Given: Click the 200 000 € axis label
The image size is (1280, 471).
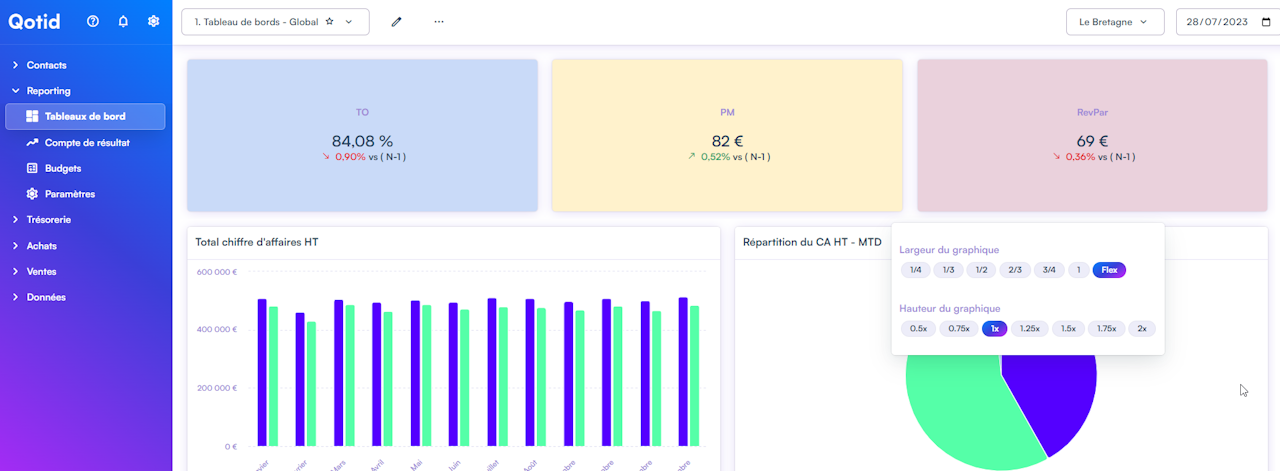Looking at the screenshot, I should point(216,388).
